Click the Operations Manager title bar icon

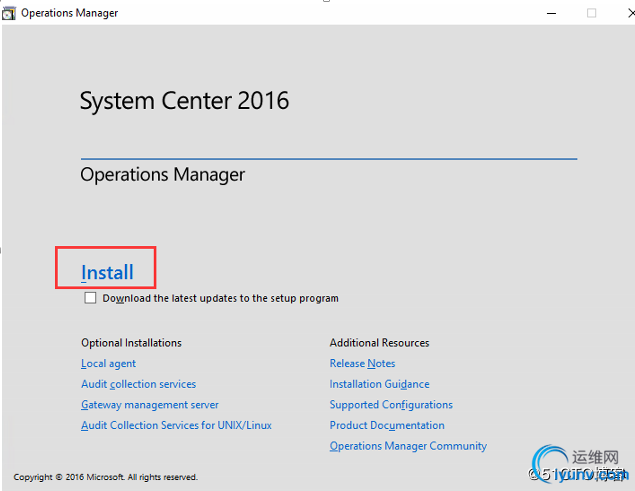pyautogui.click(x=9, y=13)
